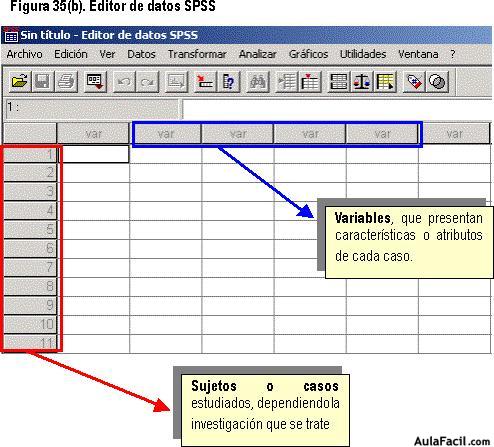Select row header 7
Image resolution: width=494 pixels, height=447 pixels.
click(x=30, y=267)
